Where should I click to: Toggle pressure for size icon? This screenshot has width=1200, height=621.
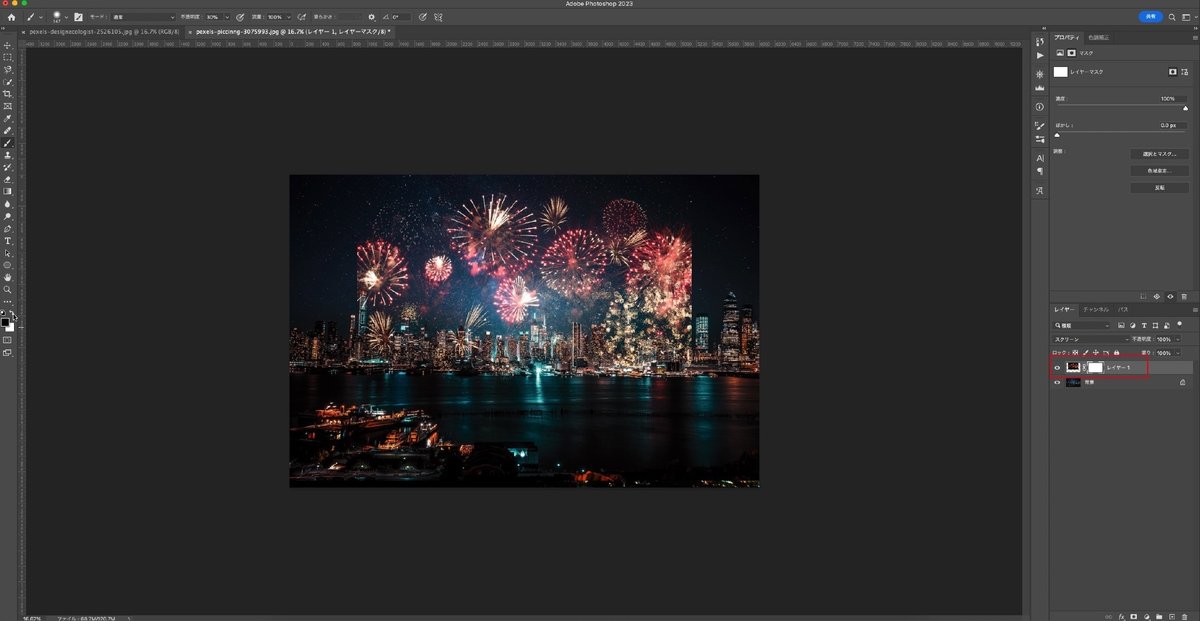[422, 17]
